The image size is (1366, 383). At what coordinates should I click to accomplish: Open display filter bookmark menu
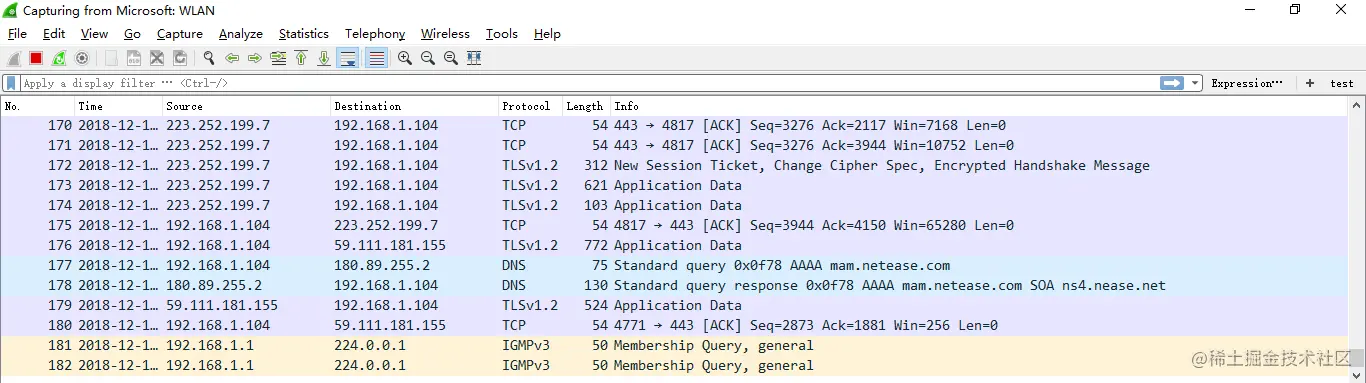11,84
